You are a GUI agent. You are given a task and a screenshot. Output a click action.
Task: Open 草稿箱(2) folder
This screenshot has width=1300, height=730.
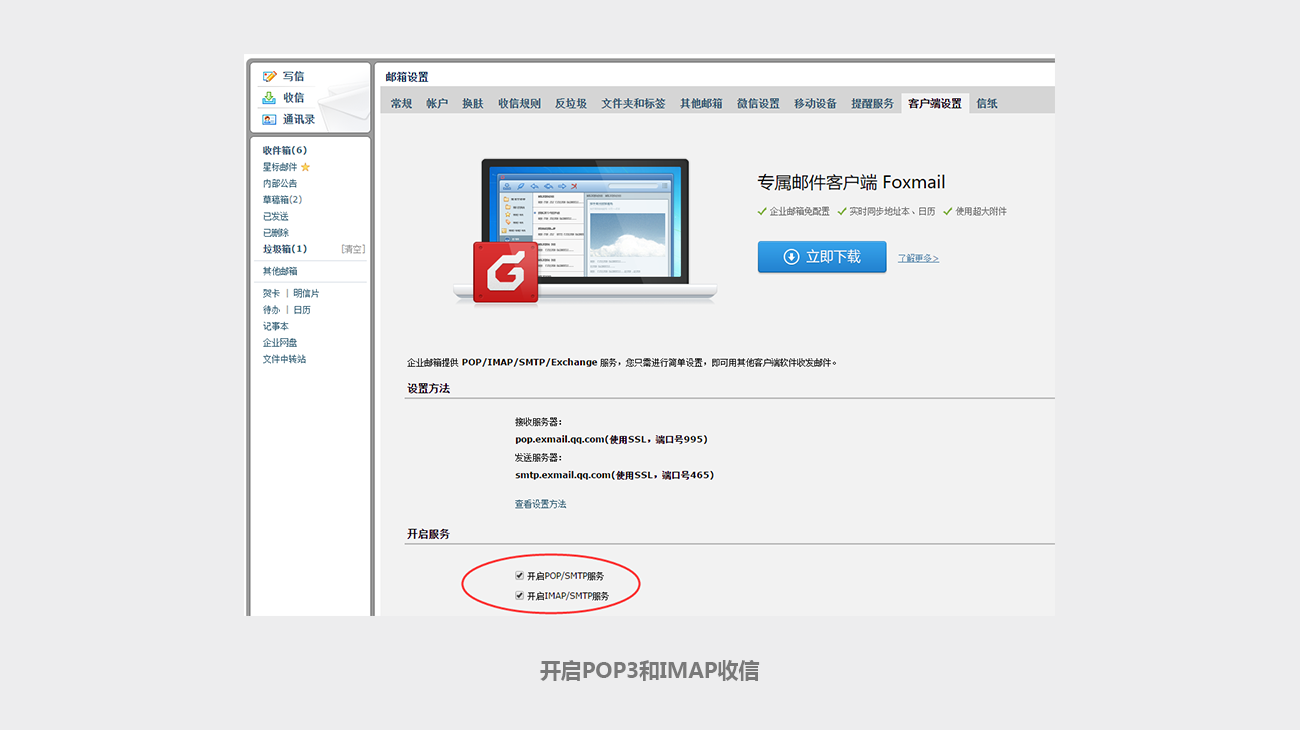click(x=282, y=200)
